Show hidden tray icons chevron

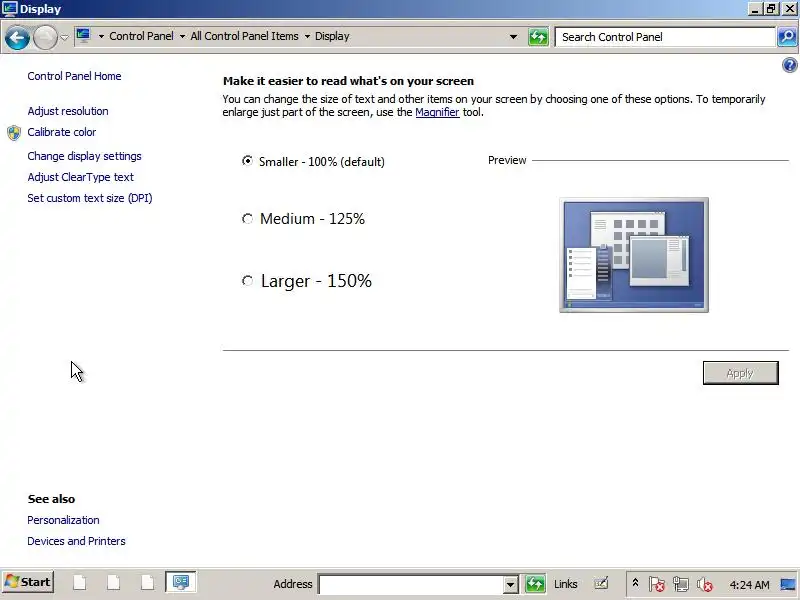(635, 582)
